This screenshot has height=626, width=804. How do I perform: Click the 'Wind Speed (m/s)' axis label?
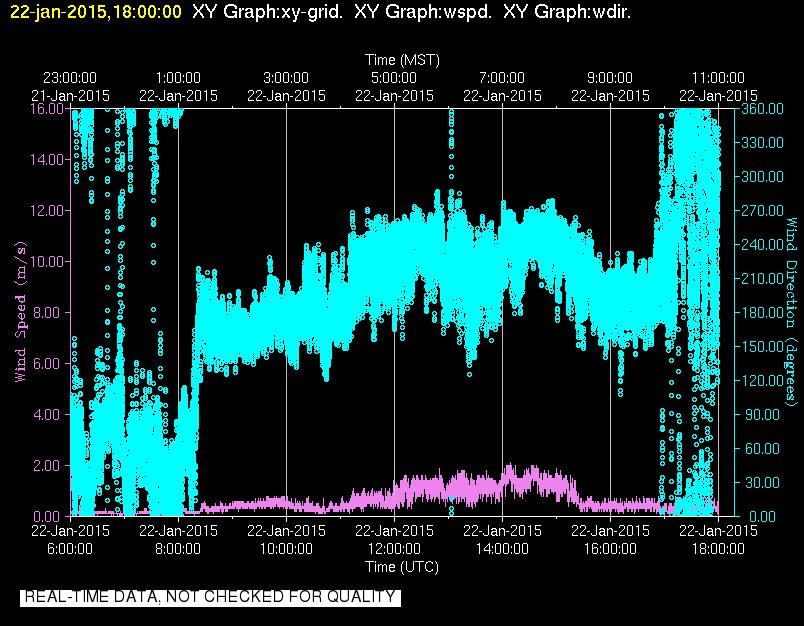(x=20, y=312)
